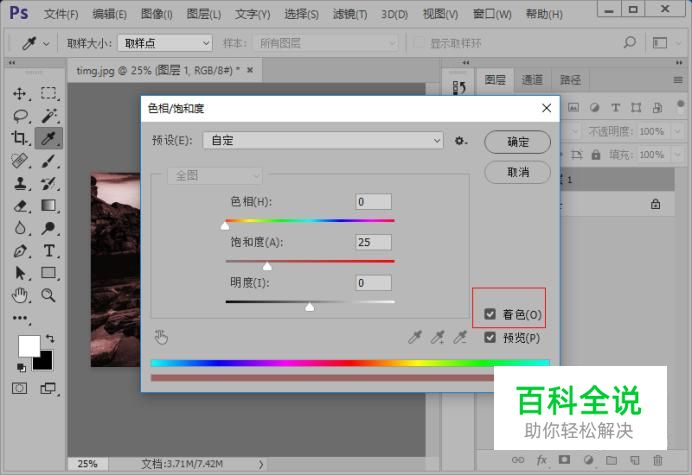Image resolution: width=692 pixels, height=475 pixels.
Task: Toggle 显示取样环 checkbox in options bar
Action: [418, 43]
